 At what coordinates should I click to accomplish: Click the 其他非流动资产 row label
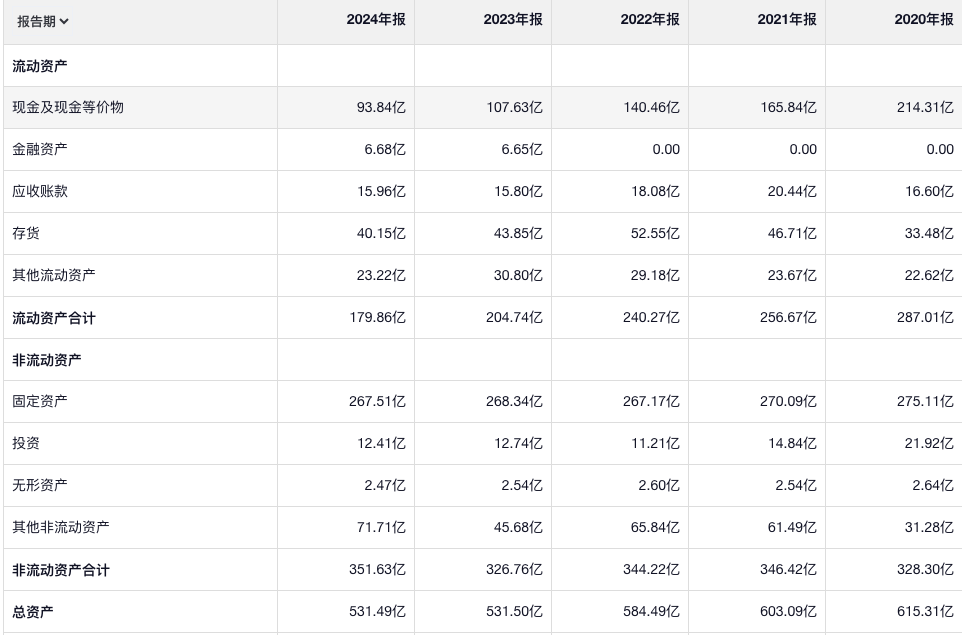pyautogui.click(x=61, y=527)
